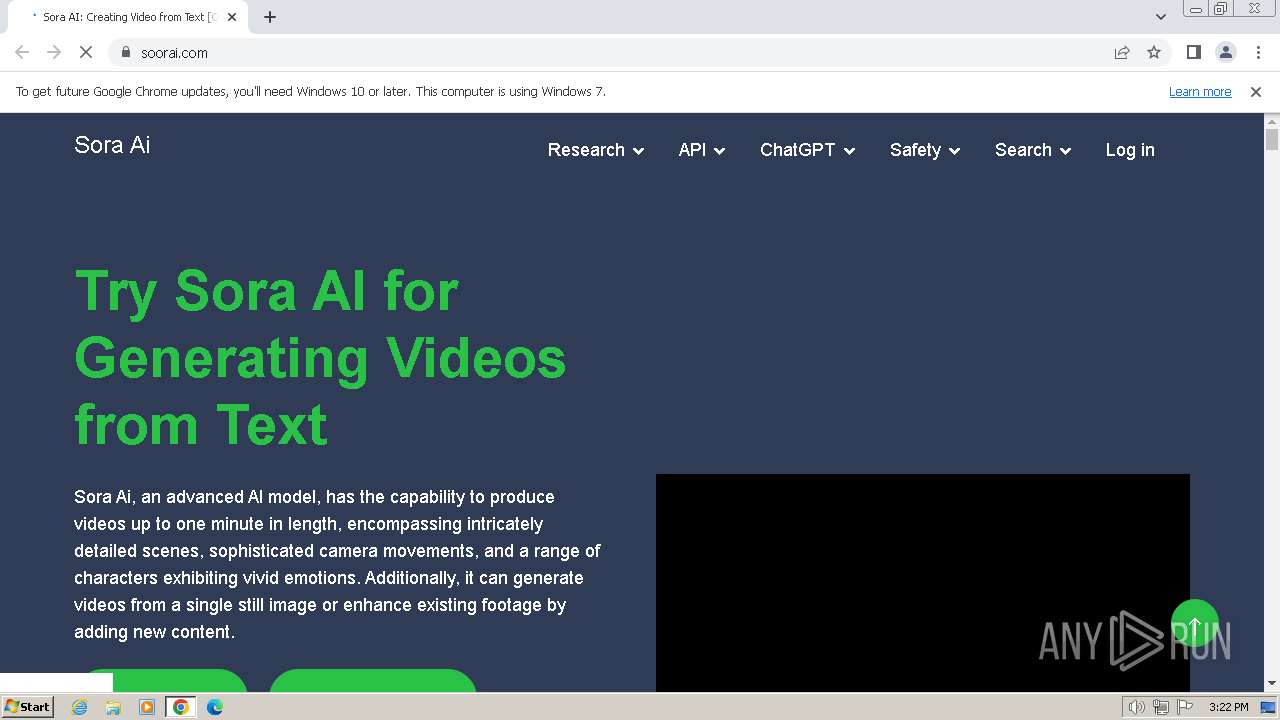Click the Sora Ai site logo
Image resolution: width=1280 pixels, height=720 pixels.
click(x=112, y=145)
